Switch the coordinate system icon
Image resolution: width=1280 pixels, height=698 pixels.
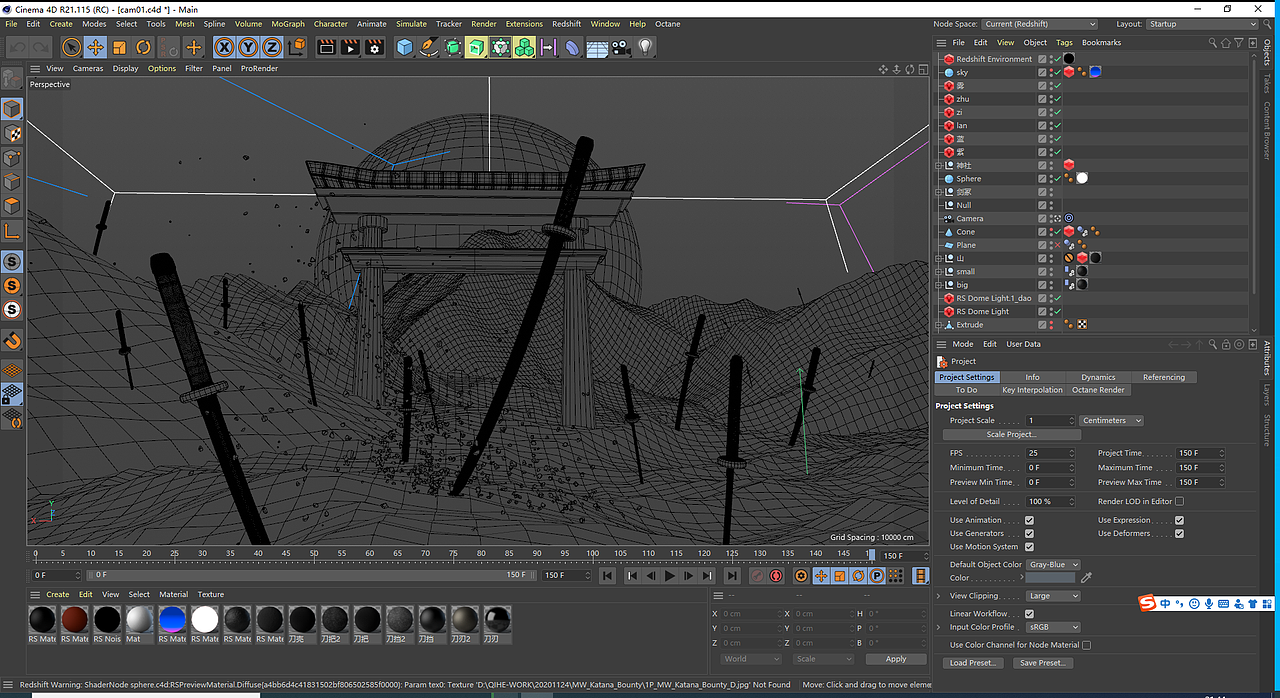tap(296, 47)
